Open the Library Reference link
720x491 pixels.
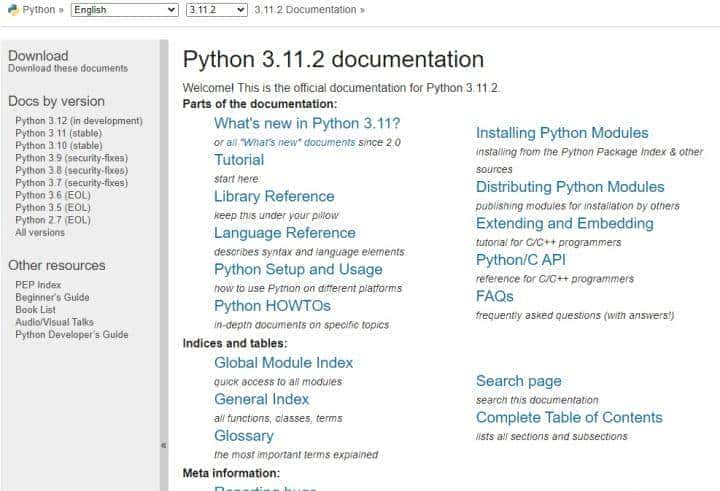[274, 196]
